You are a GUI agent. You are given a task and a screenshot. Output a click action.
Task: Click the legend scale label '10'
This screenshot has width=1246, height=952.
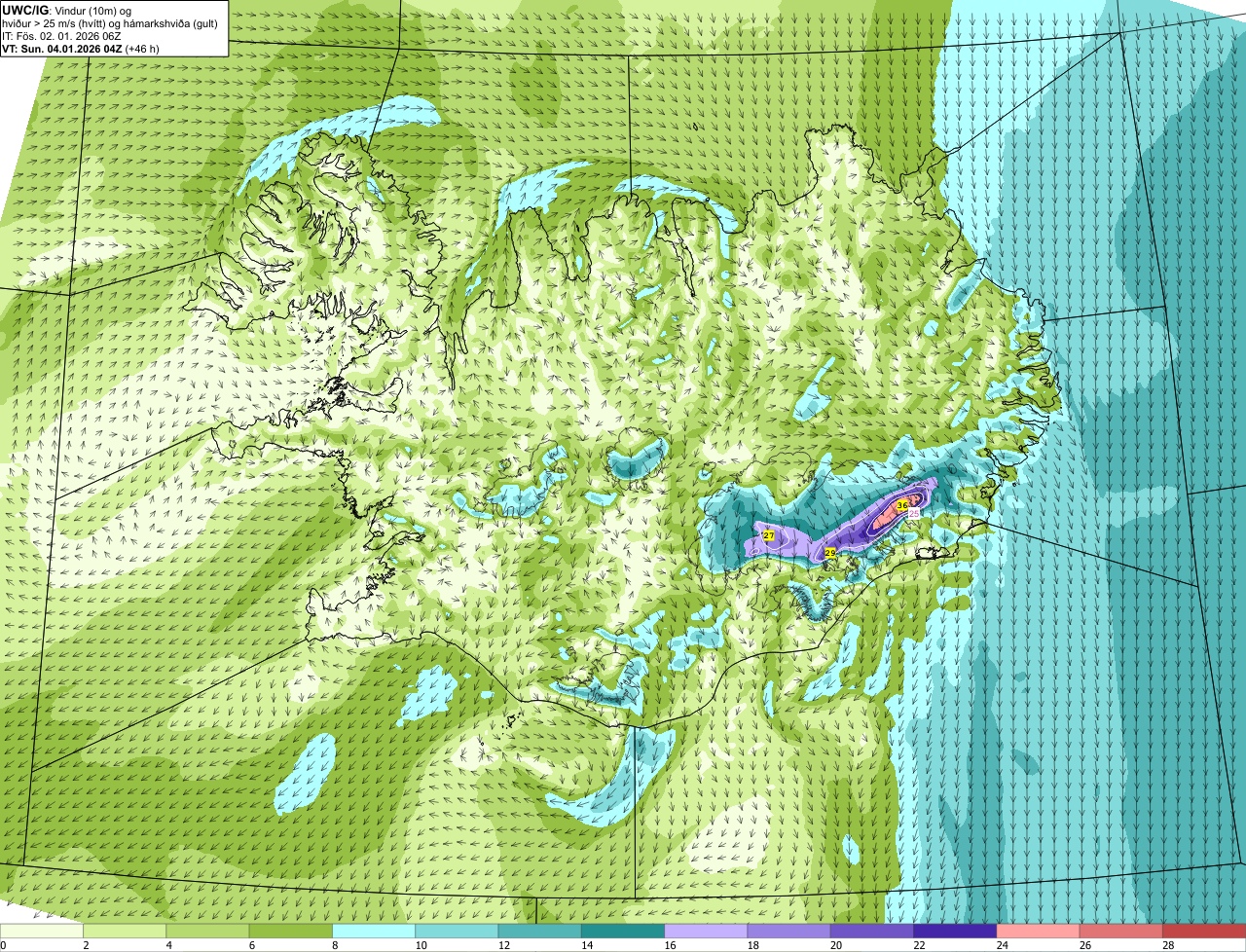click(421, 945)
